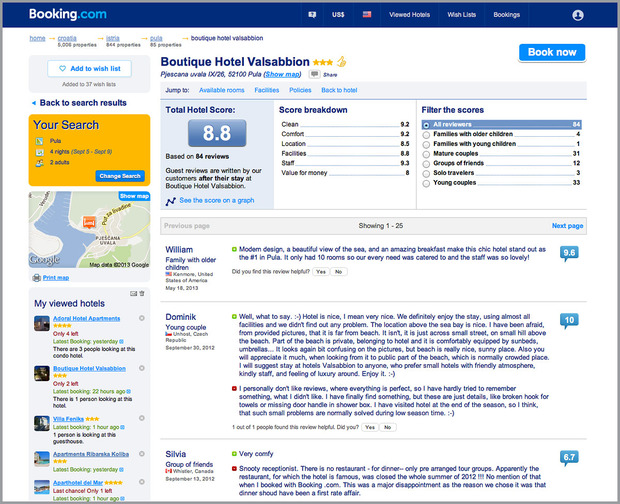Click the orange hotel marker on the map
Viewport: 620px width, 504px height.
89,222
